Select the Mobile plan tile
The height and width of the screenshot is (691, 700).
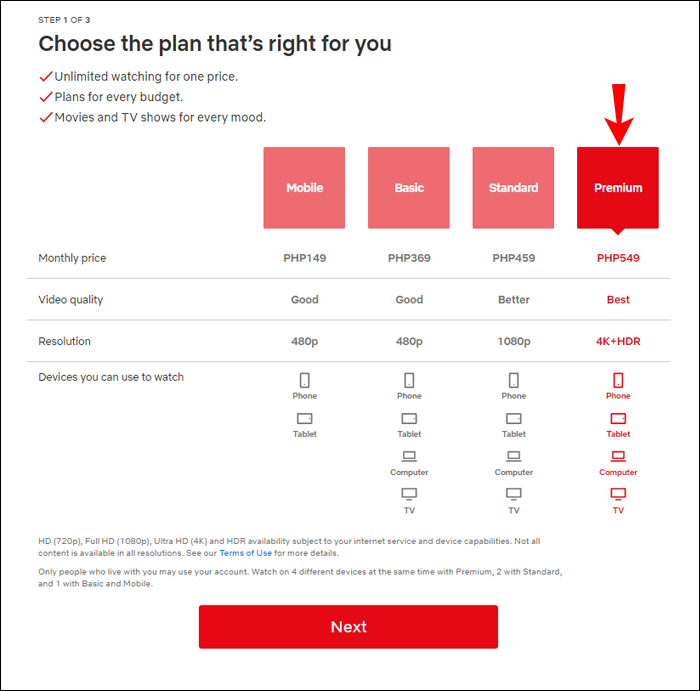point(305,188)
